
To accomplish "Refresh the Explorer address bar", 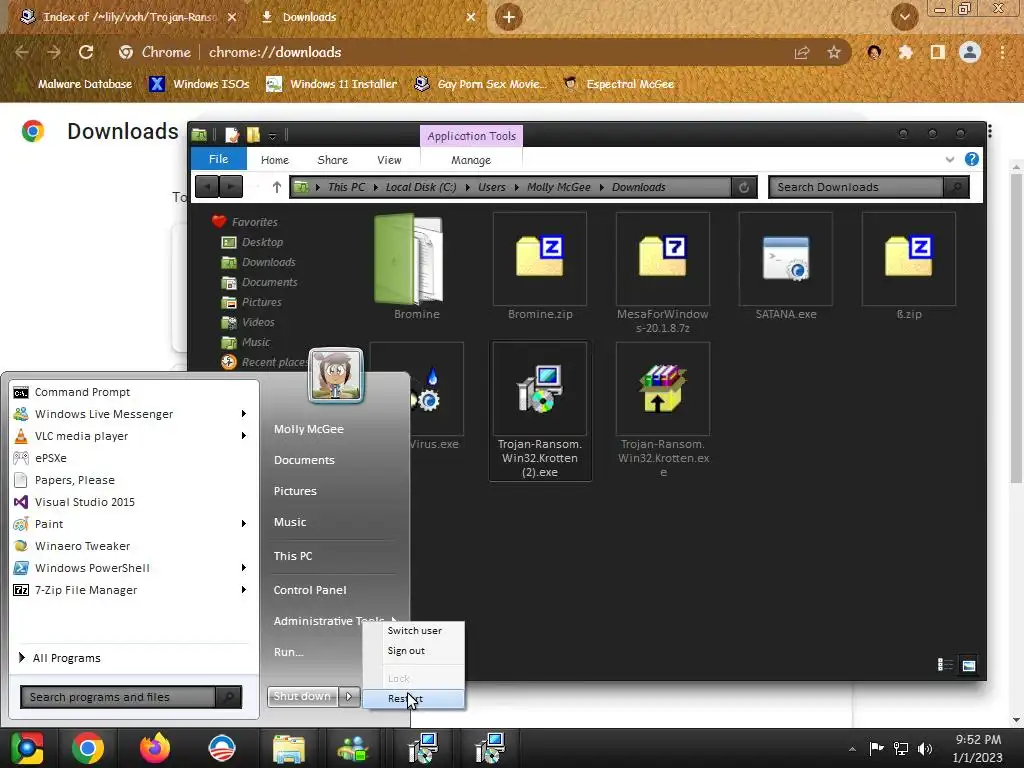I will [744, 187].
